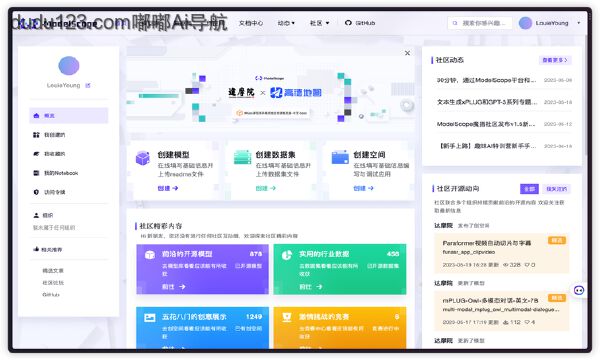Click the green dataset icon of 创建数据集

pos(242,157)
